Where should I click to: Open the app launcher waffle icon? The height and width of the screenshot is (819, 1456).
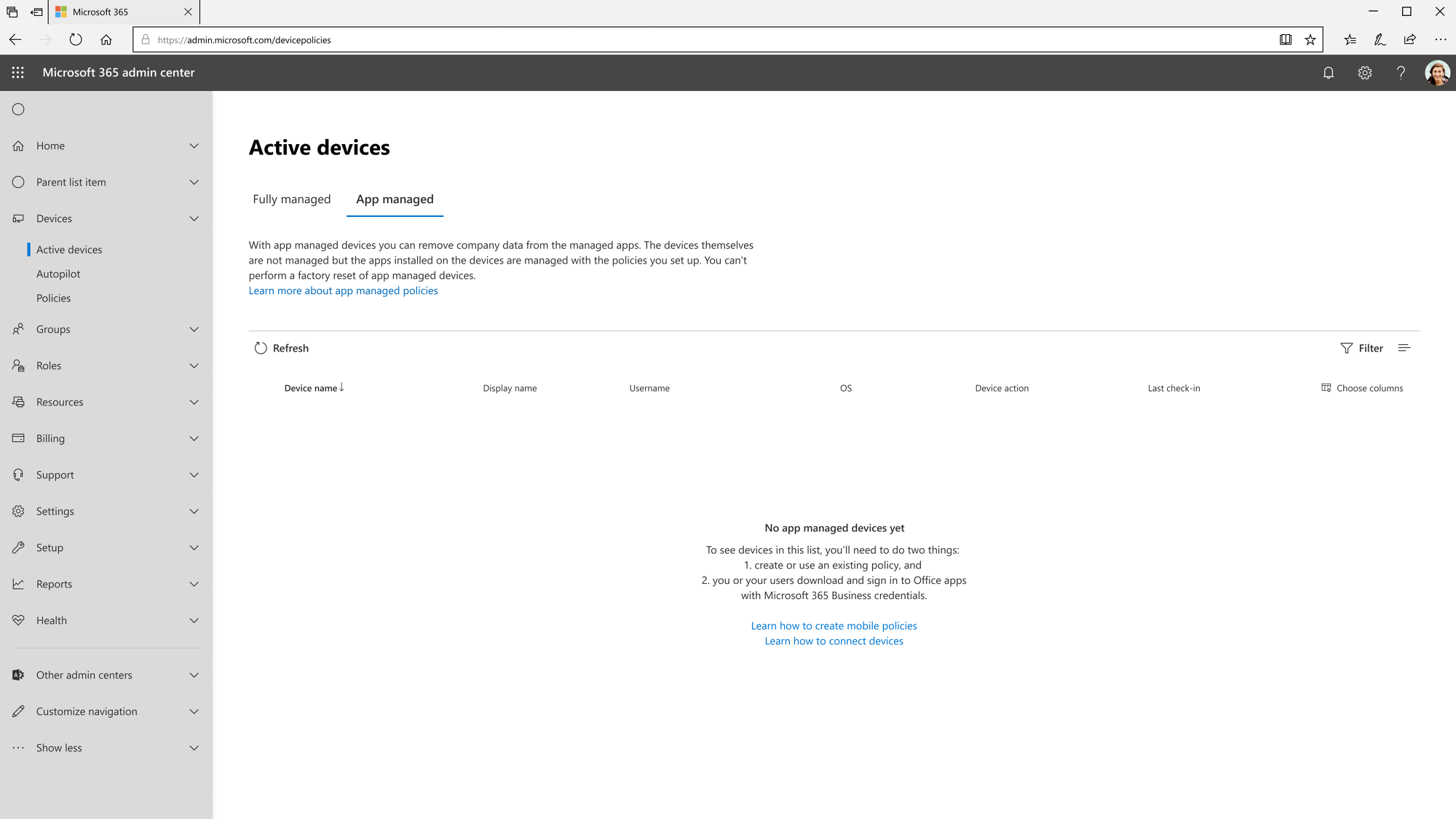point(17,73)
